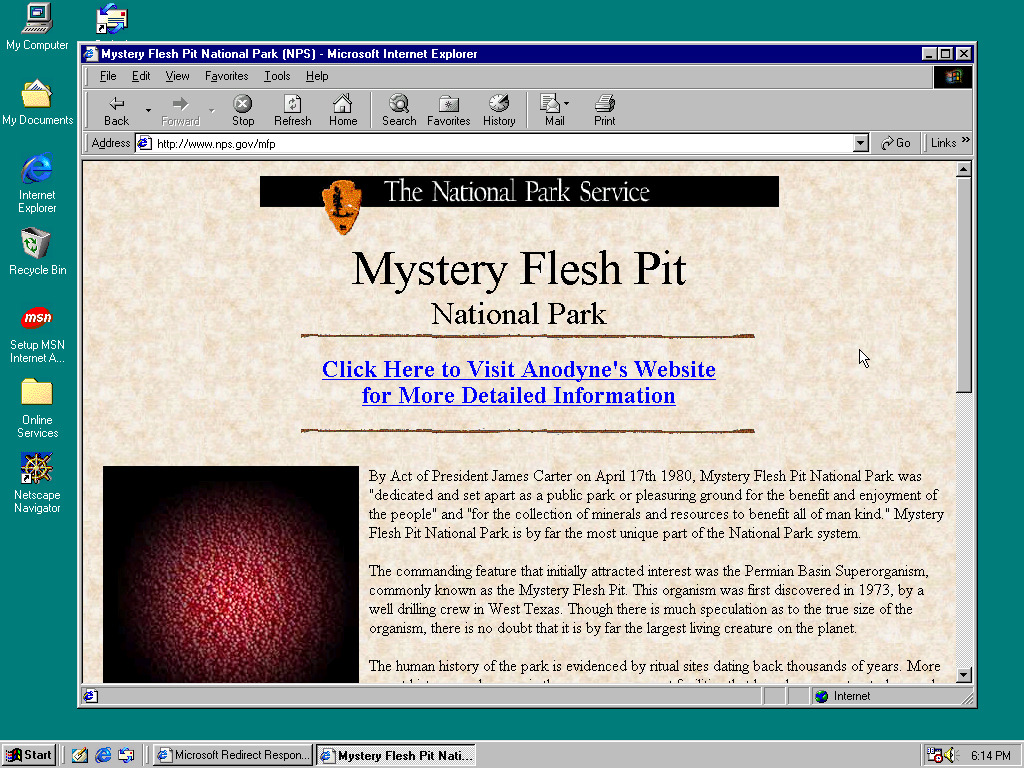Launch Outlook Express from quick launch

click(x=126, y=755)
